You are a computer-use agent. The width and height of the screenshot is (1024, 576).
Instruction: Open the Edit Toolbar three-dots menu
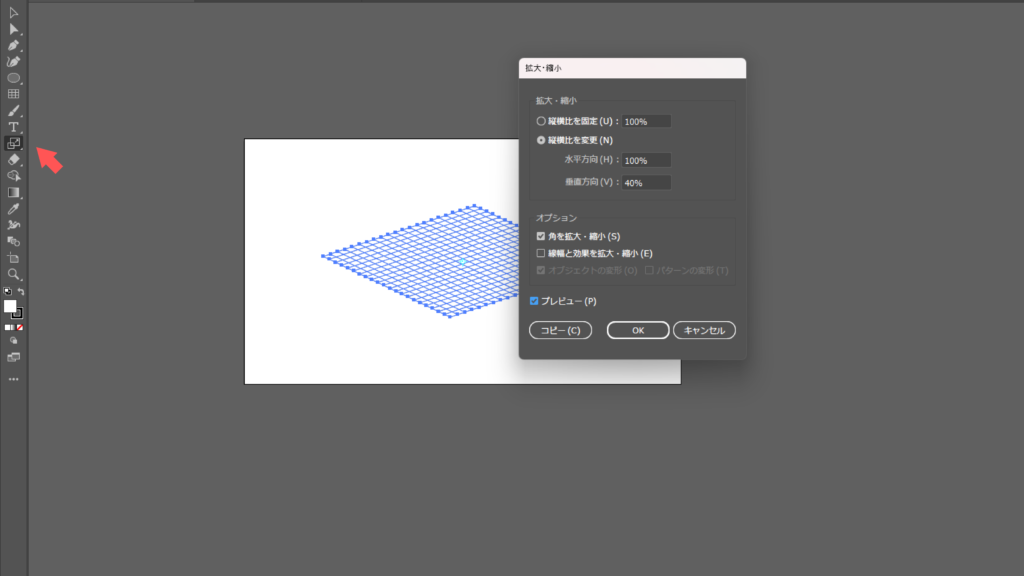[x=14, y=380]
